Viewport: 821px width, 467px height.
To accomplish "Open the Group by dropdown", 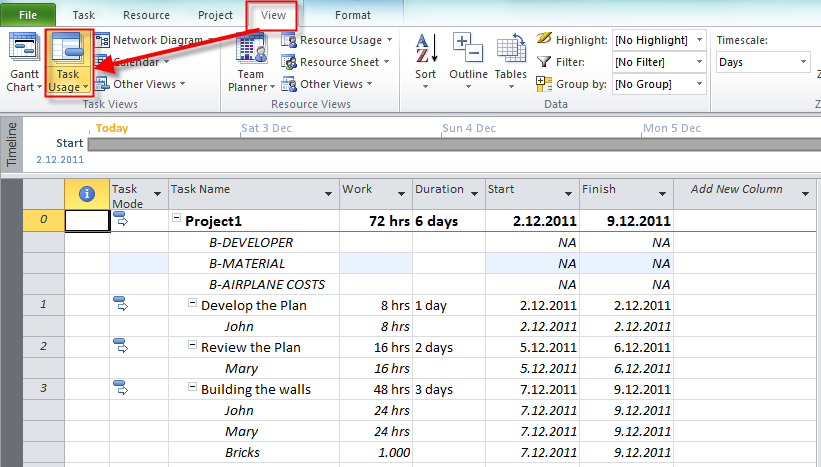I will coord(698,84).
